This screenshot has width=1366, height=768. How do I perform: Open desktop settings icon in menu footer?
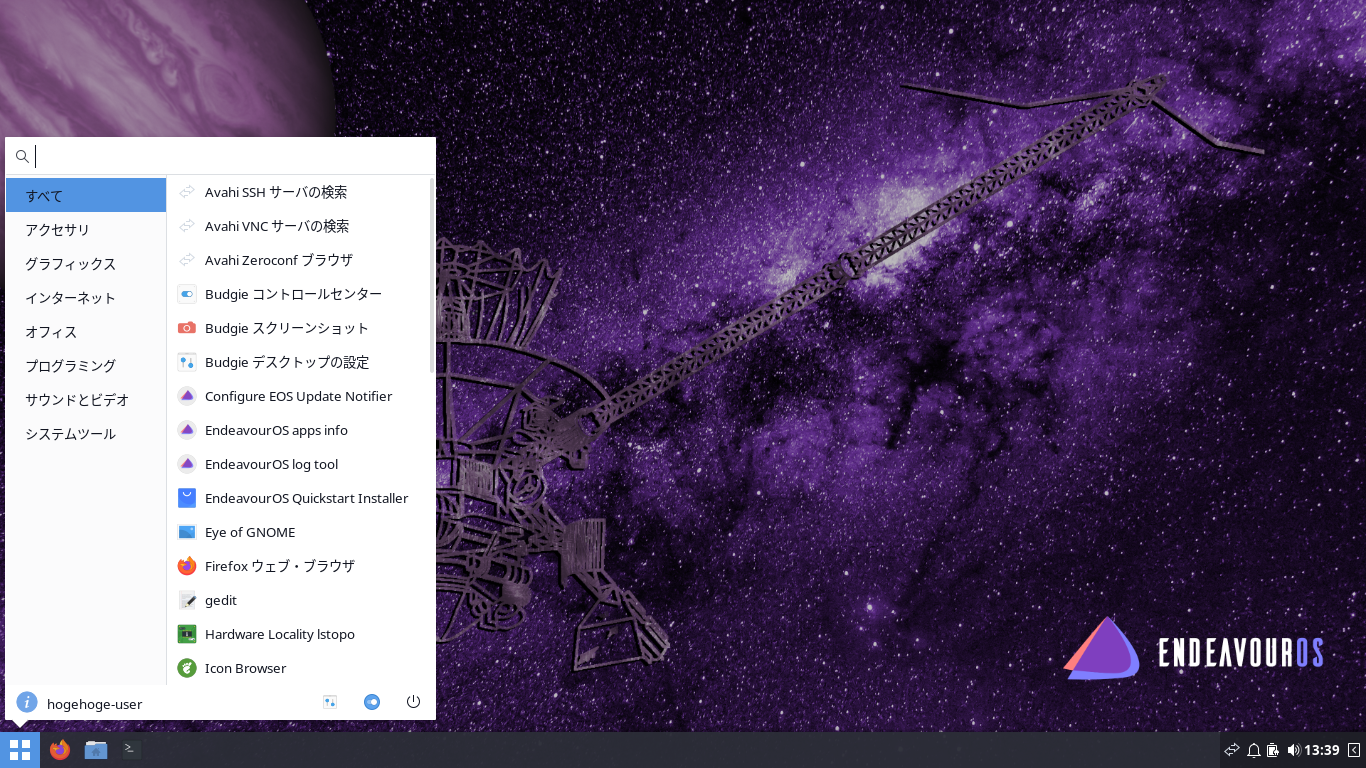pyautogui.click(x=330, y=702)
